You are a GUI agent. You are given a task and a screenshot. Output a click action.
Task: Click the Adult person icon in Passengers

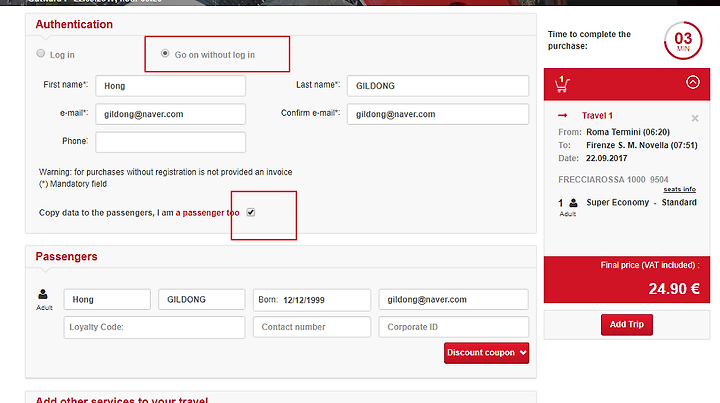coord(43,294)
